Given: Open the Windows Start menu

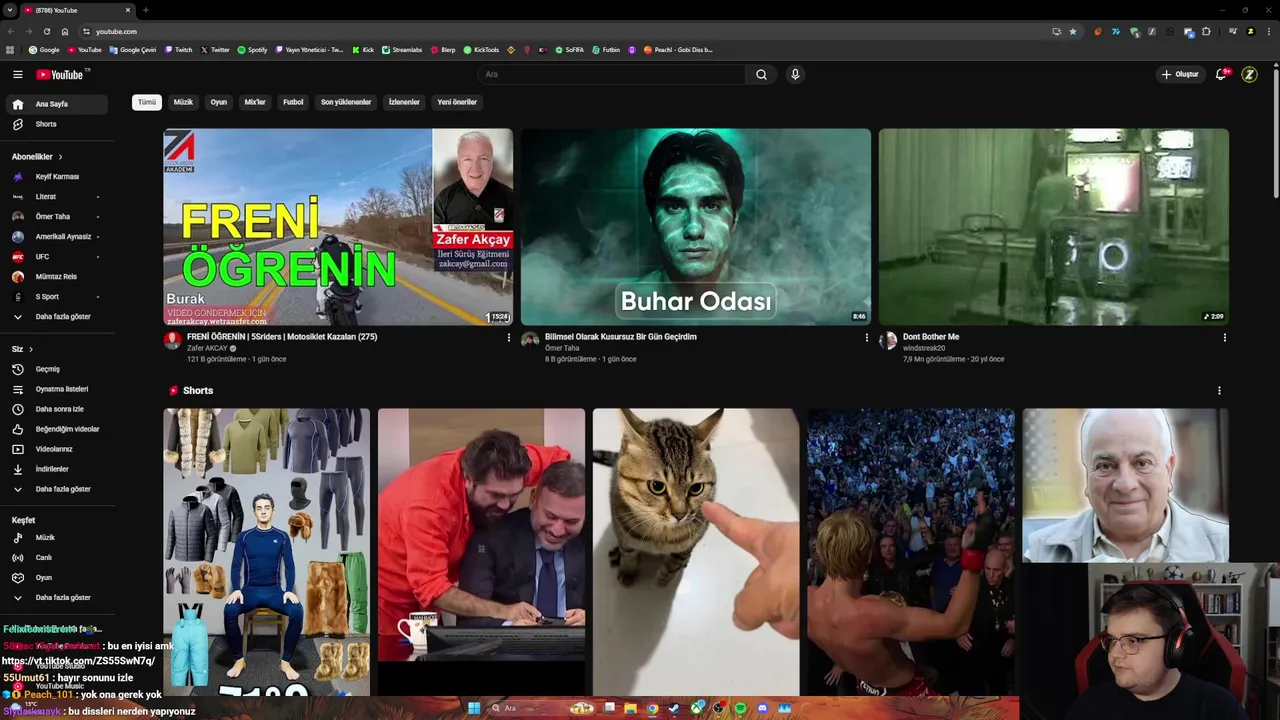Looking at the screenshot, I should click(x=474, y=708).
